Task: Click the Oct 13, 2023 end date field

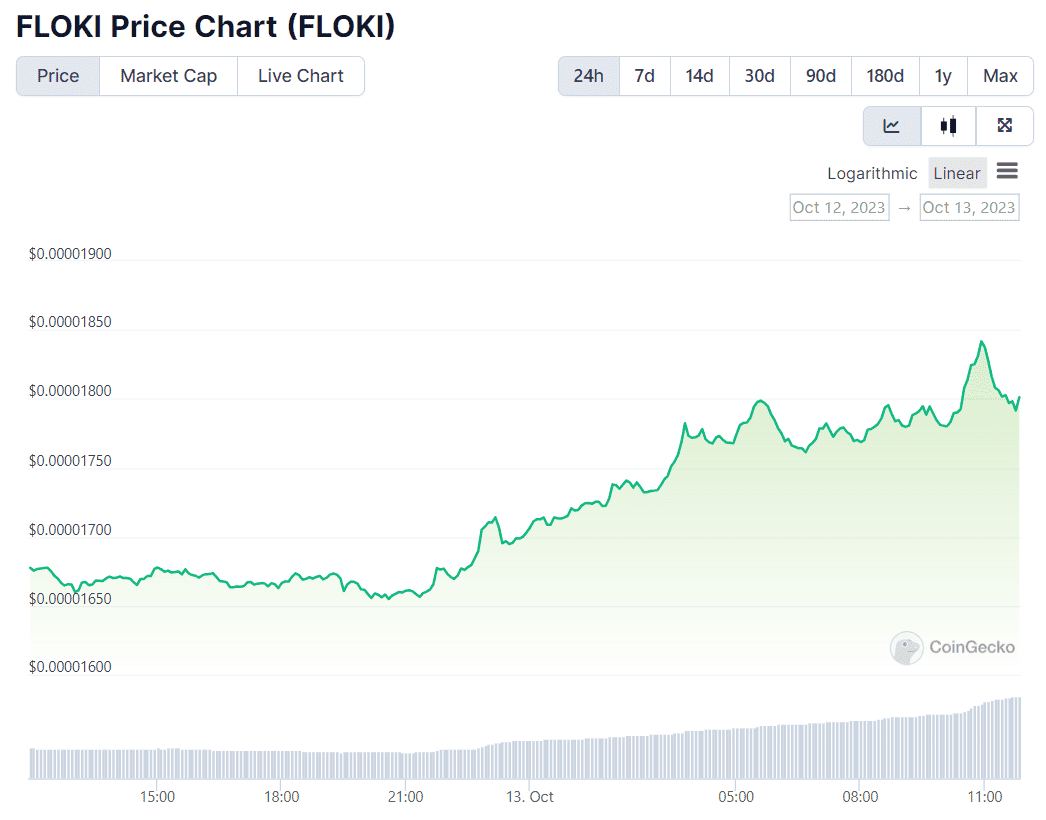Action: coord(969,207)
